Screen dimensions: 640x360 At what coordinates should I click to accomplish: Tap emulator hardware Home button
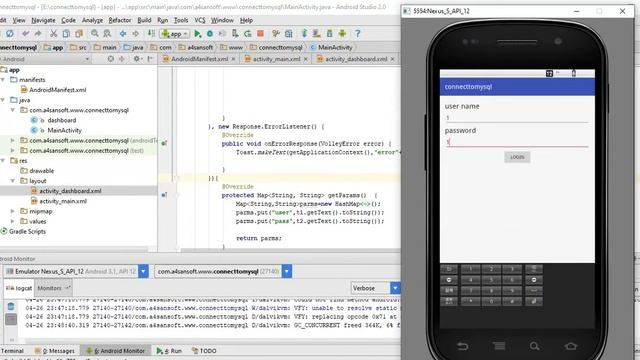[x=571, y=346]
